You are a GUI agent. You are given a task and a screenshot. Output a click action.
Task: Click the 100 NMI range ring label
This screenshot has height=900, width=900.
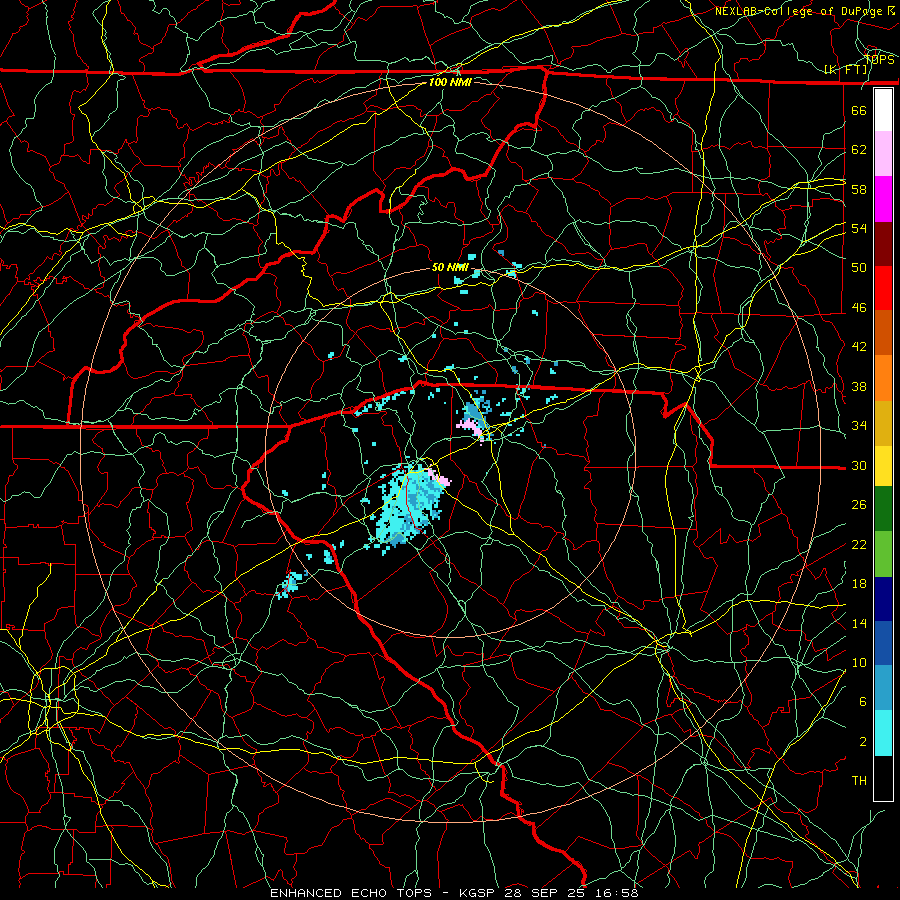[450, 82]
